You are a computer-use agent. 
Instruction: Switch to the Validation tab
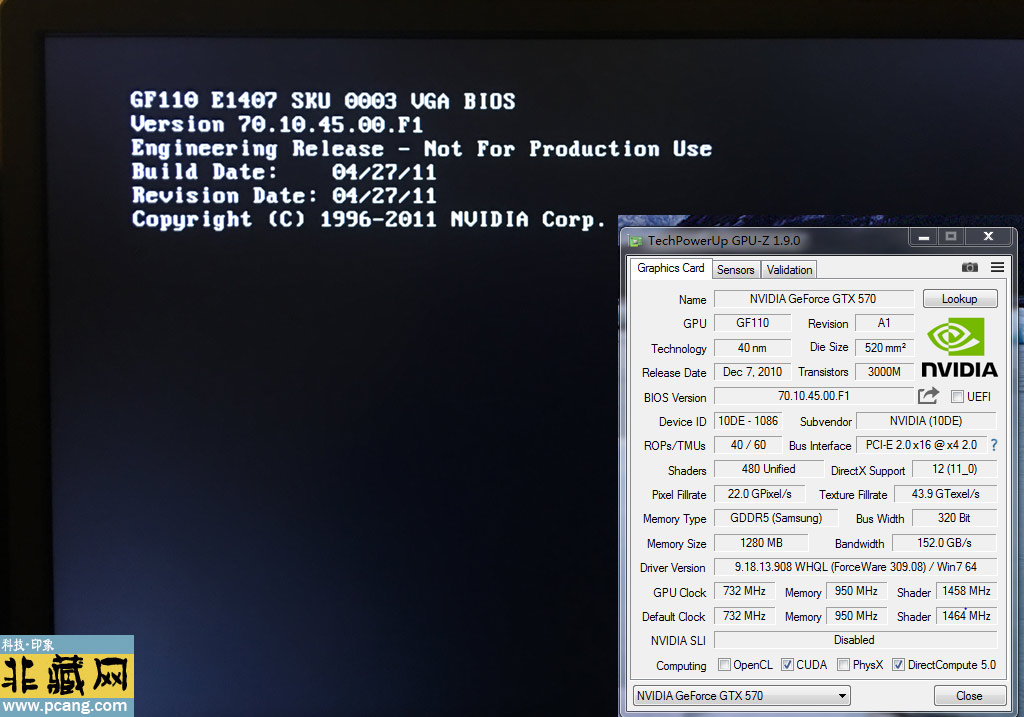pos(790,270)
